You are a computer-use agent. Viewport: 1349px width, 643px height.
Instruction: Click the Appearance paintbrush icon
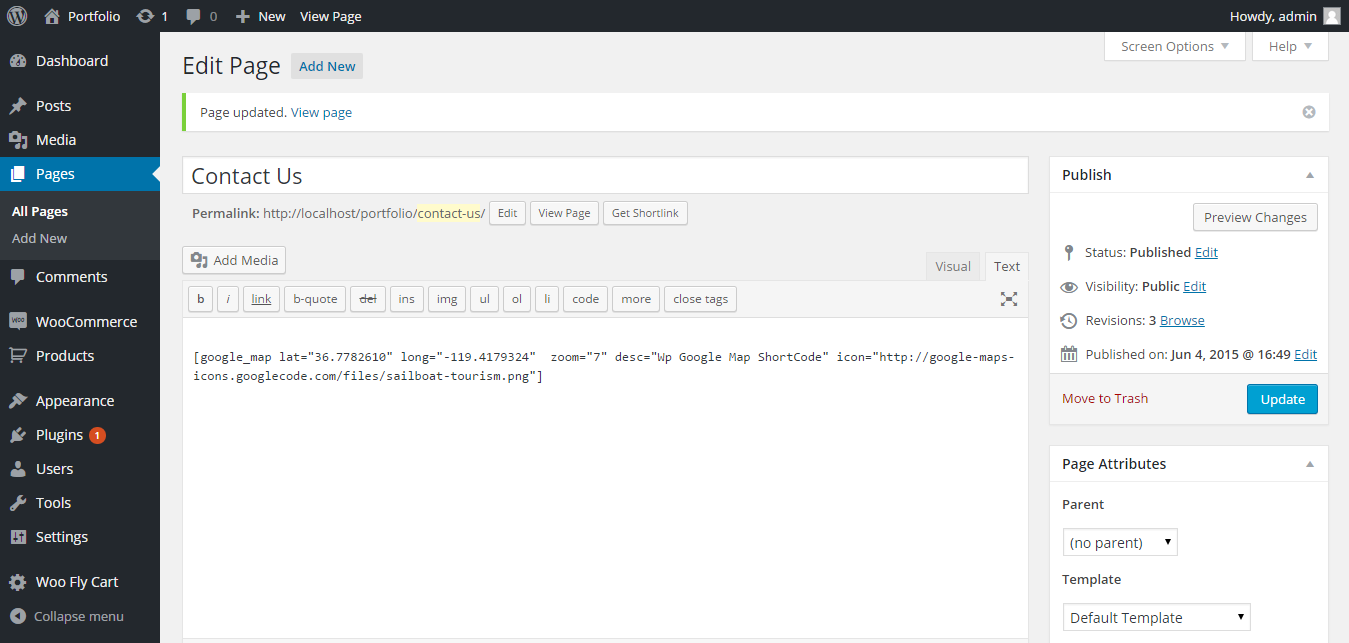(18, 401)
